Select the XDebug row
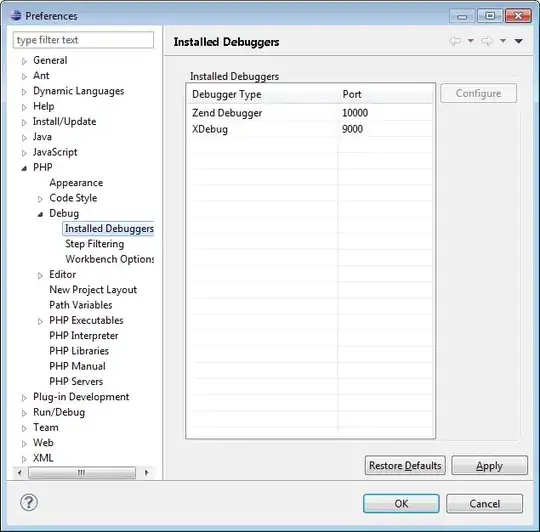The width and height of the screenshot is (540, 532). coord(310,129)
